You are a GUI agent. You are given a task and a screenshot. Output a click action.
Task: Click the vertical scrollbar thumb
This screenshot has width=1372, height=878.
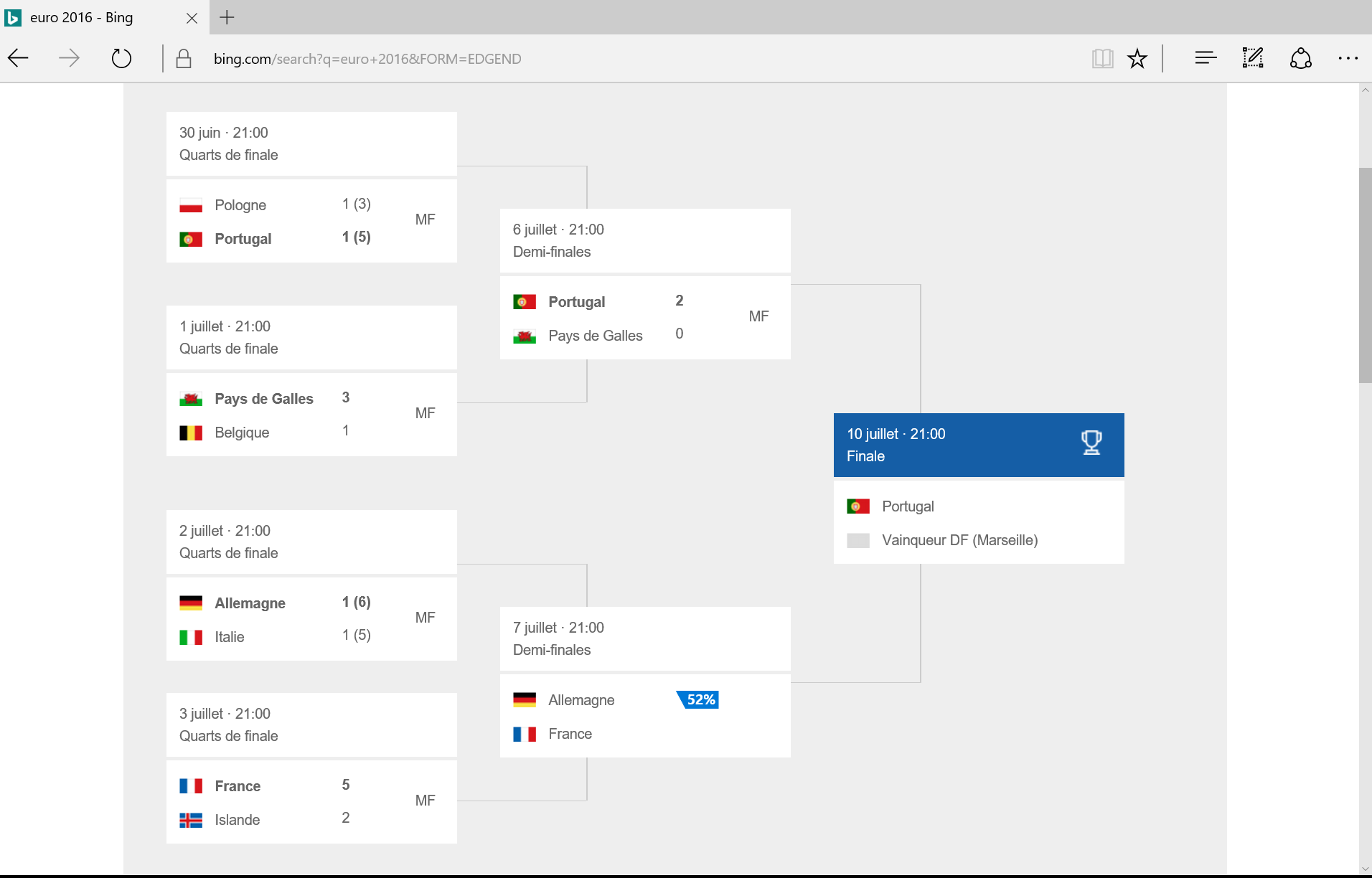pyautogui.click(x=1365, y=275)
